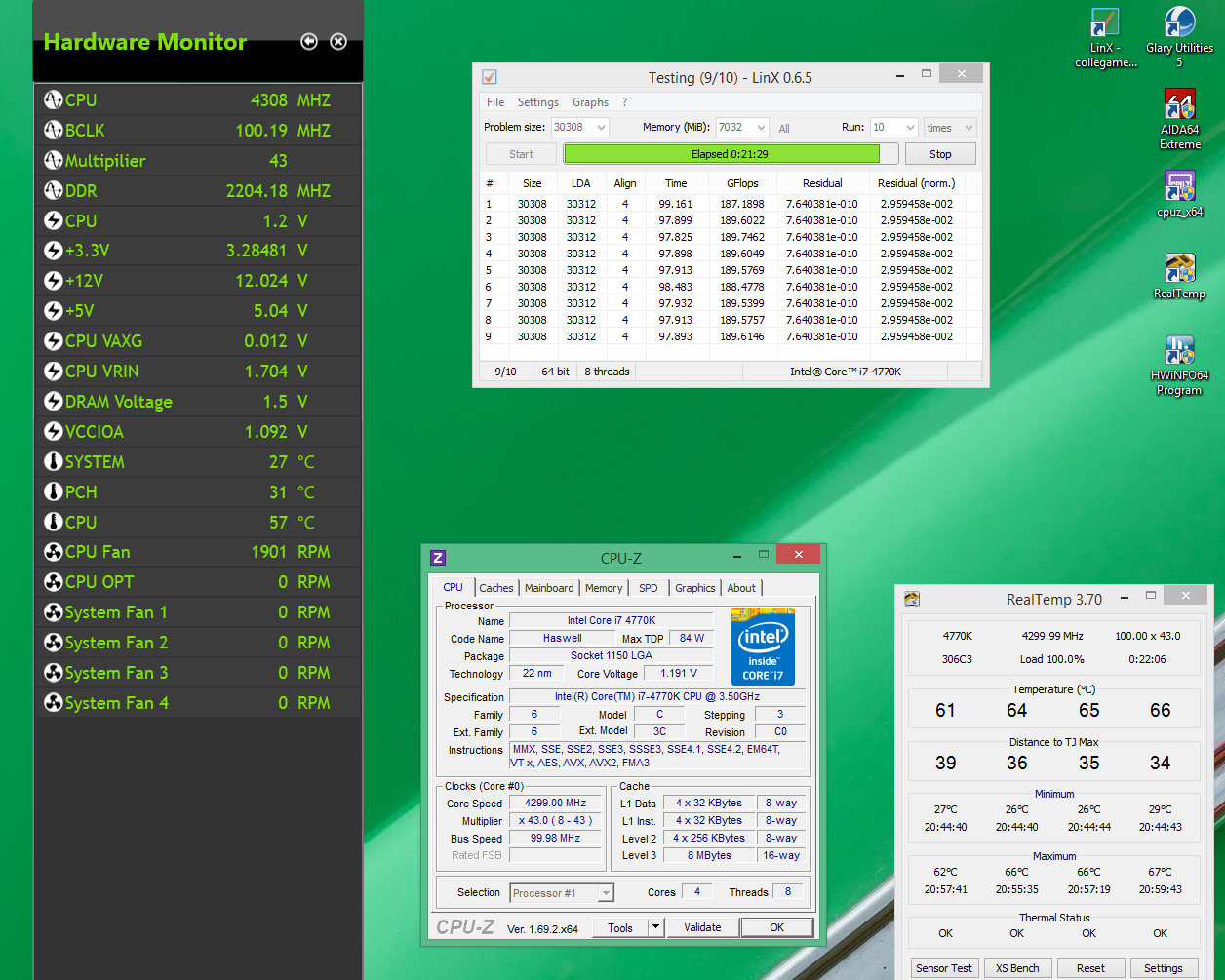This screenshot has height=980, width=1225.
Task: Switch to the Mainboard tab in CPU-Z
Action: (x=549, y=588)
